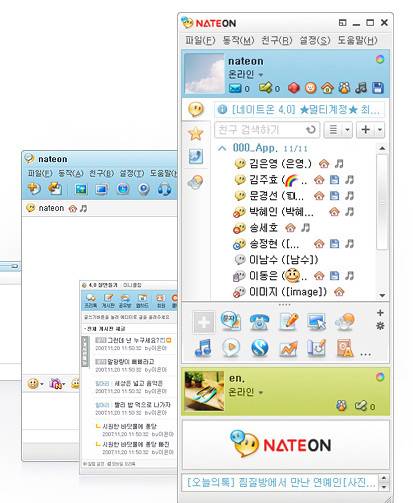Click the three dots more shortcuts button
The image size is (413, 503).
point(366,354)
